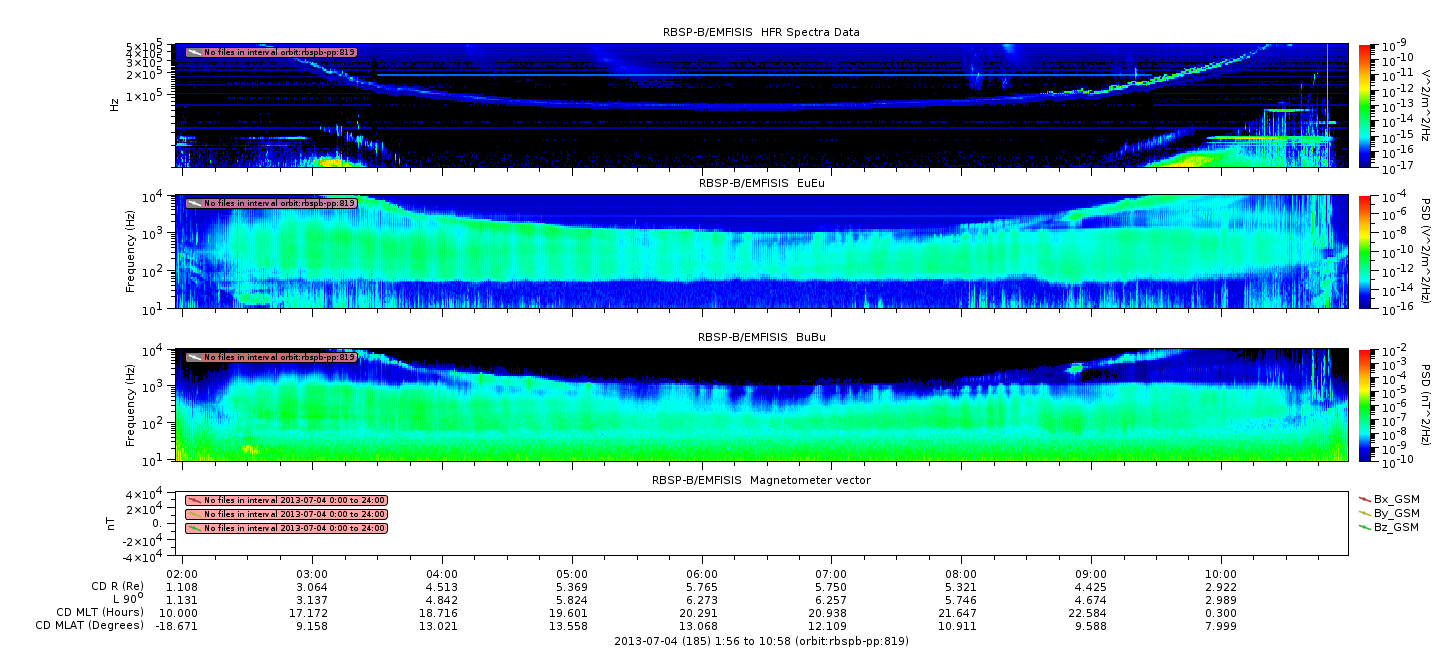Click the 'RBSP-B/EMFISIS EuEu' plot title
This screenshot has width=1447, height=658.
(x=761, y=184)
